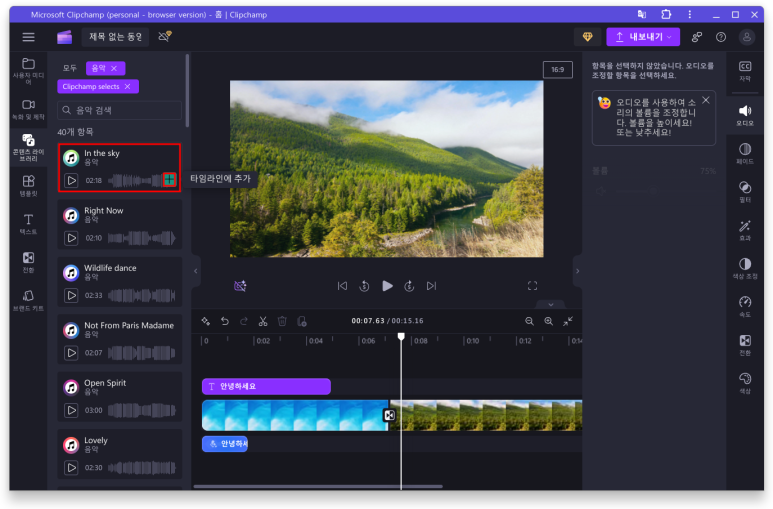
Task: Play the video preview
Action: pyautogui.click(x=387, y=286)
